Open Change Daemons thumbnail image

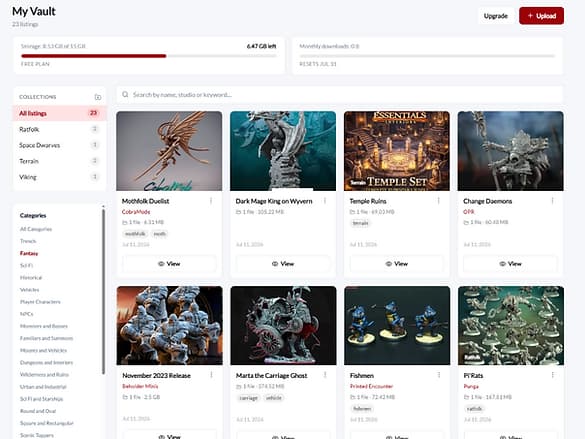(x=510, y=151)
